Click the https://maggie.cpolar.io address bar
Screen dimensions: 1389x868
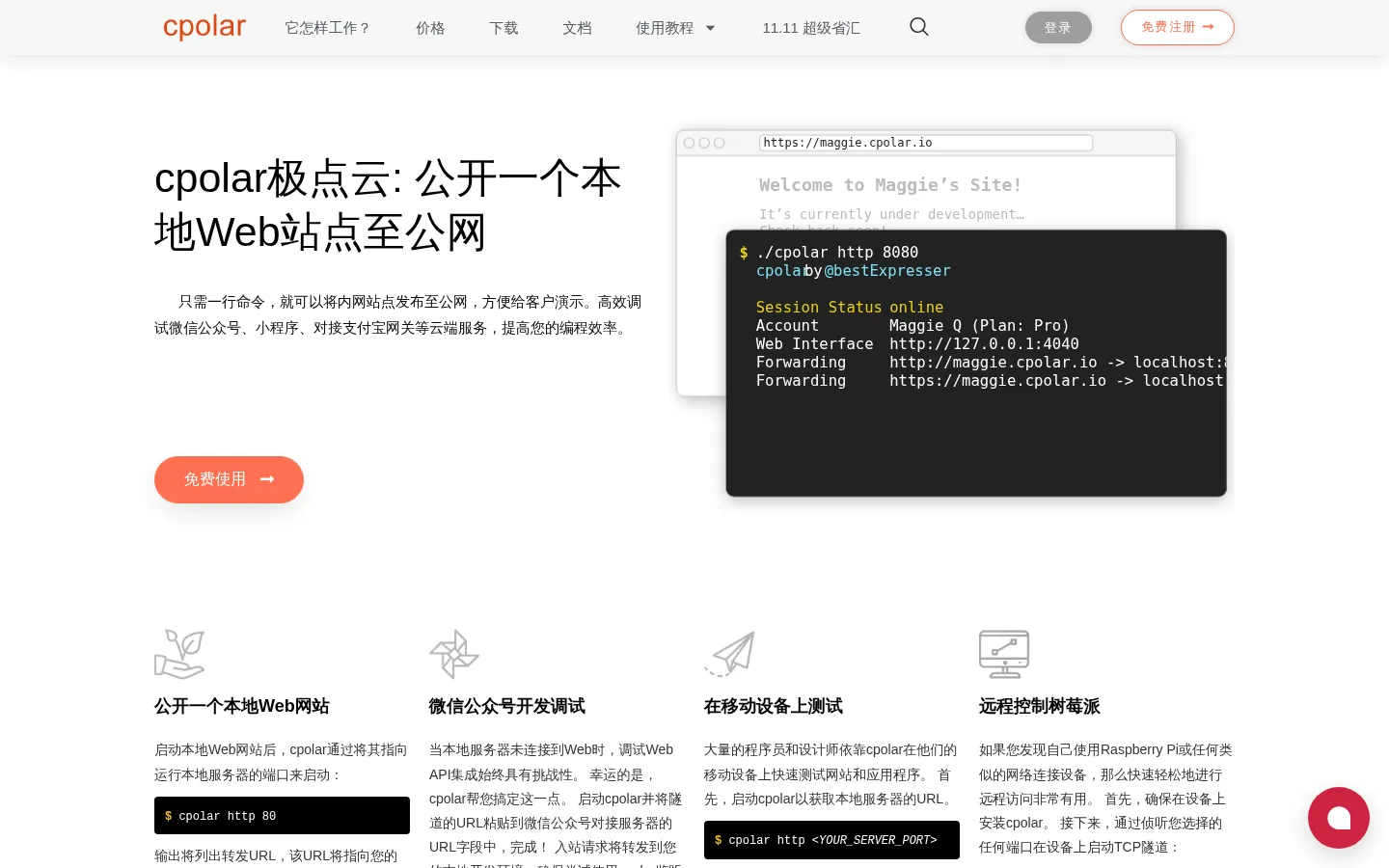pos(926,143)
